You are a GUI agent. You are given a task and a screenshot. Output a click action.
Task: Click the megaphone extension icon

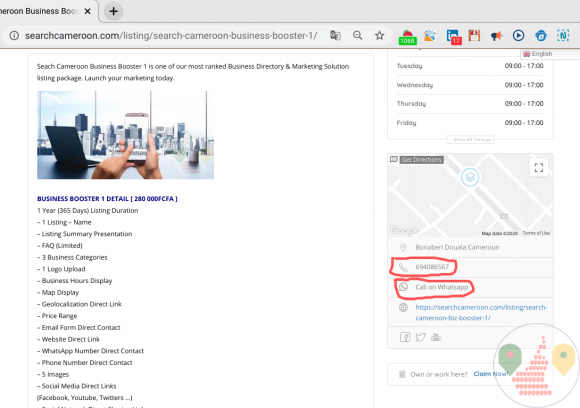click(496, 36)
